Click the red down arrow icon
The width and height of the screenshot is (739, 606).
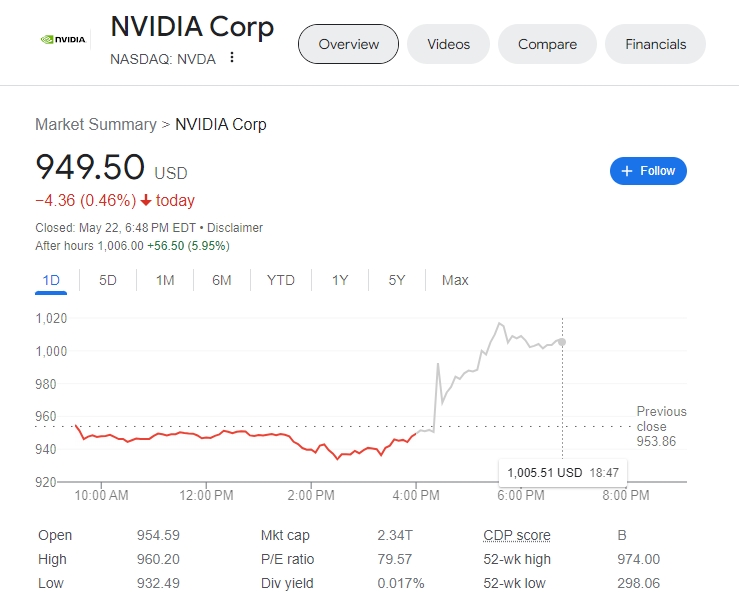coord(146,200)
